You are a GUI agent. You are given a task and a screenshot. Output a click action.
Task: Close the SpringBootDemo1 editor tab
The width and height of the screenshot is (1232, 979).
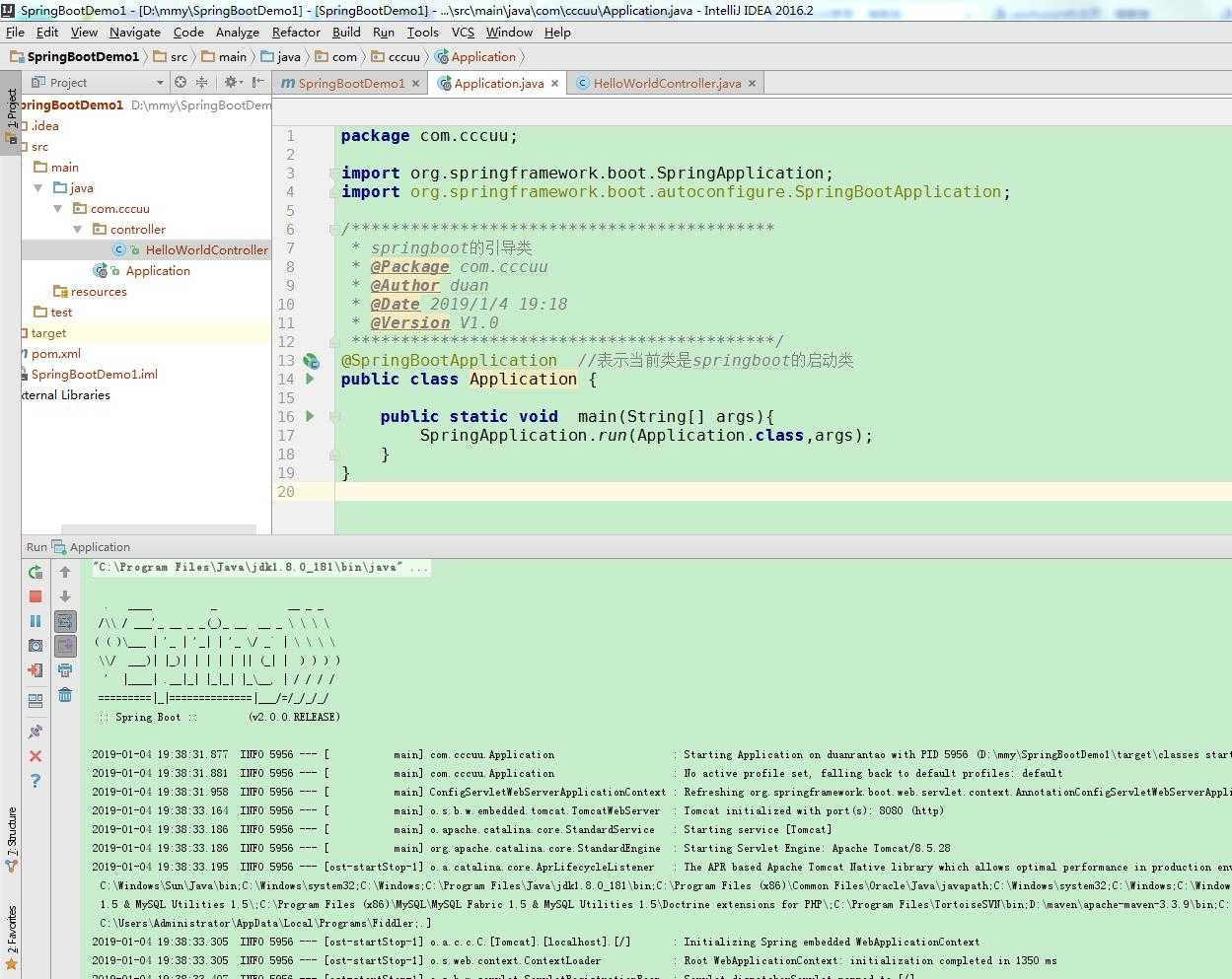pyautogui.click(x=415, y=84)
